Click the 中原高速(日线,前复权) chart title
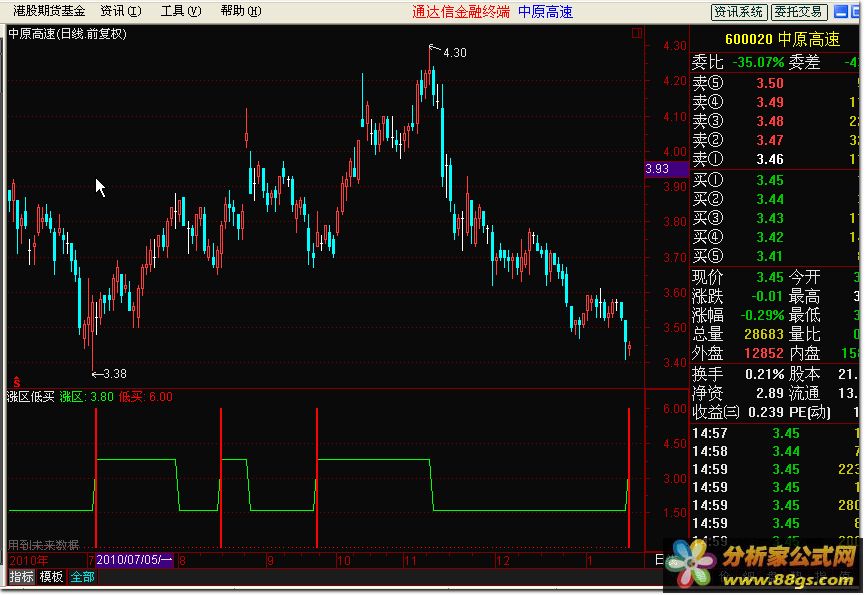865x595 pixels. click(x=67, y=34)
